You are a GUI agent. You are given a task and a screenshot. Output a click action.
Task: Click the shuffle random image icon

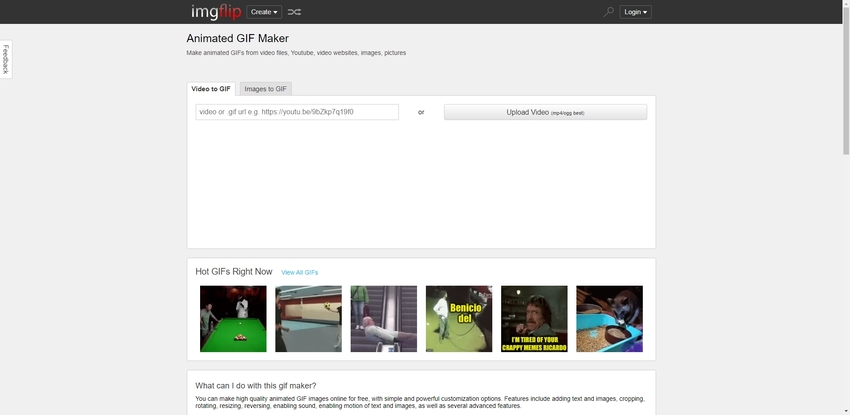[x=294, y=12]
